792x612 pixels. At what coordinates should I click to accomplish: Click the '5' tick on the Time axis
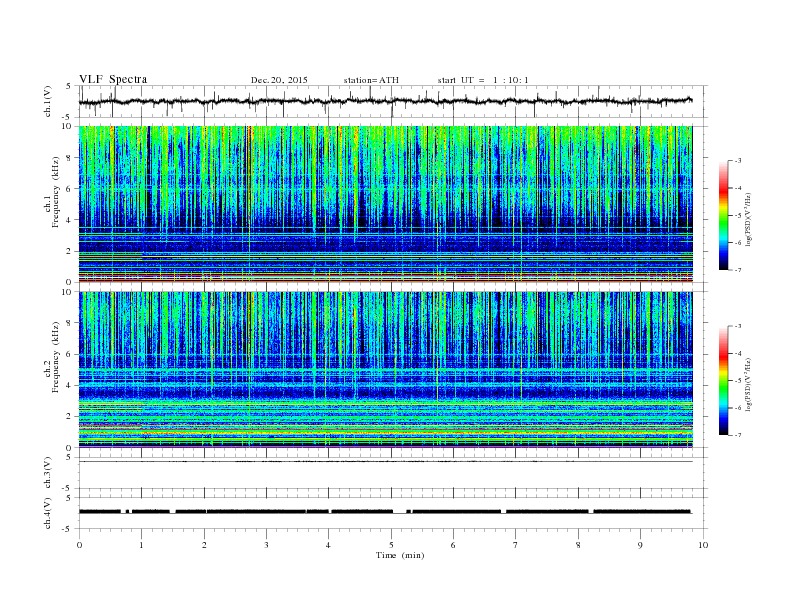(x=391, y=545)
